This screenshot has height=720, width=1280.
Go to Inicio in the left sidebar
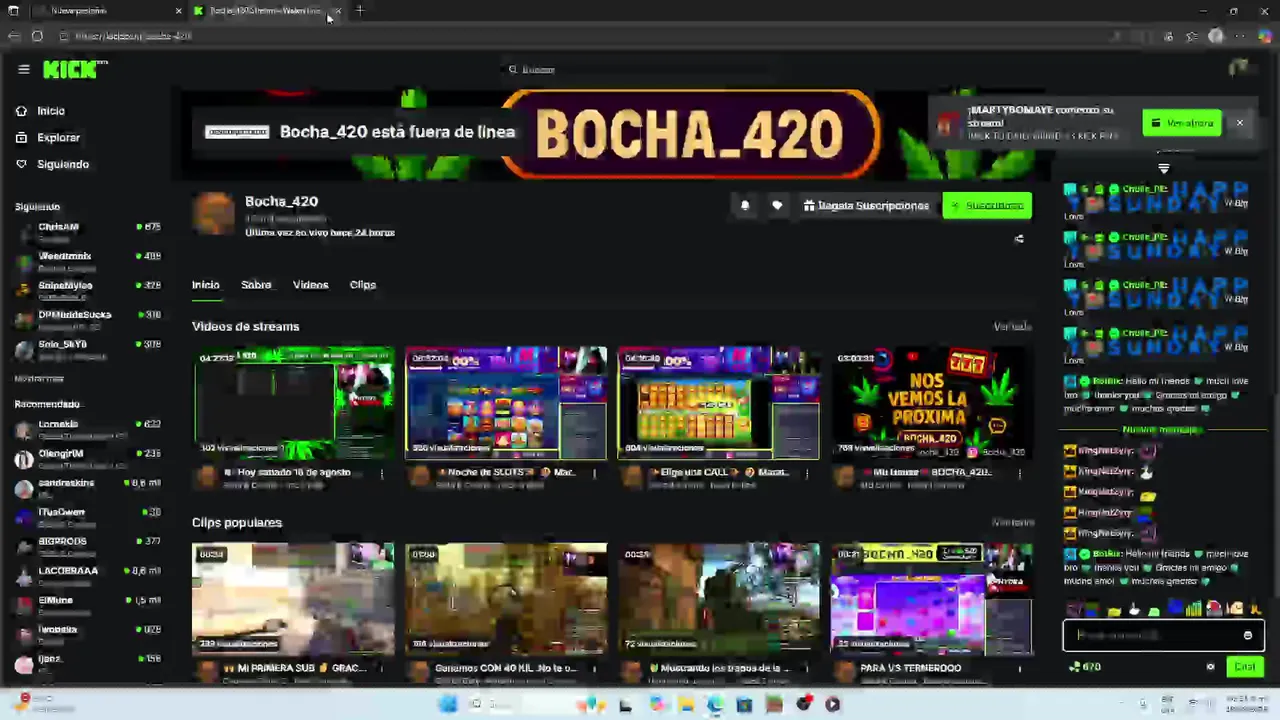click(x=40, y=111)
